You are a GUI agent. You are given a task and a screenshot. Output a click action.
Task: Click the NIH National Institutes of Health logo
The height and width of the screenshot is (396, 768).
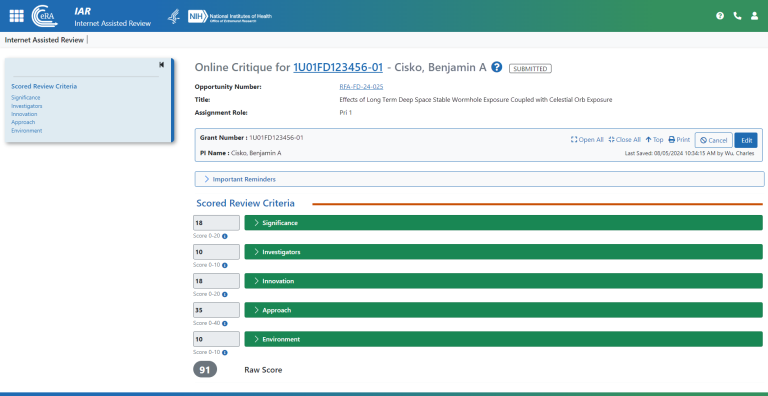tap(230, 16)
